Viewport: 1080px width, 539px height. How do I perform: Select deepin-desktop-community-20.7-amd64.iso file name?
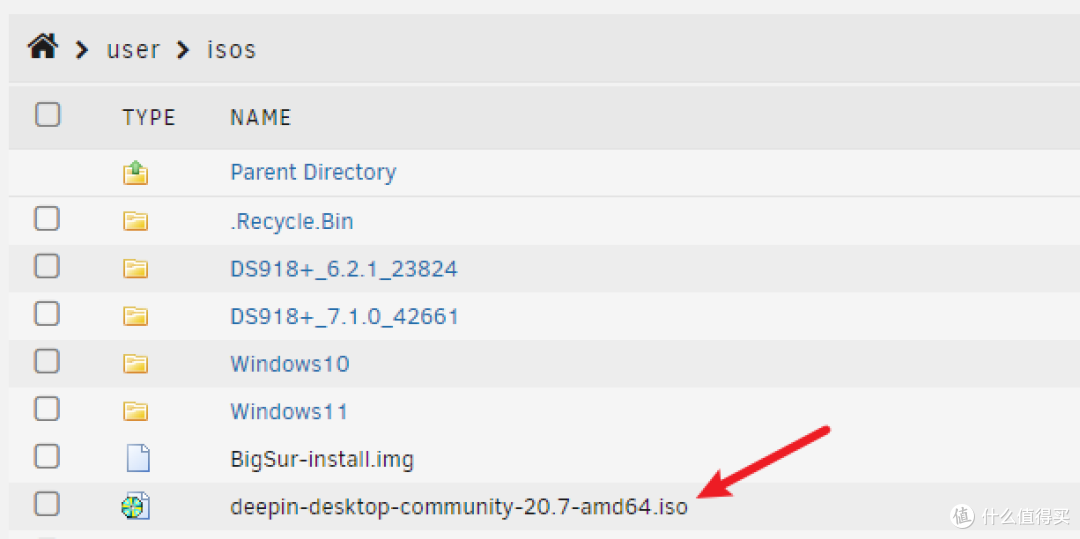pos(459,507)
